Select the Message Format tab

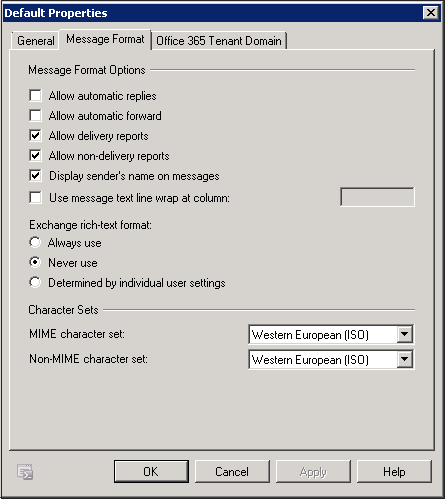tap(105, 39)
